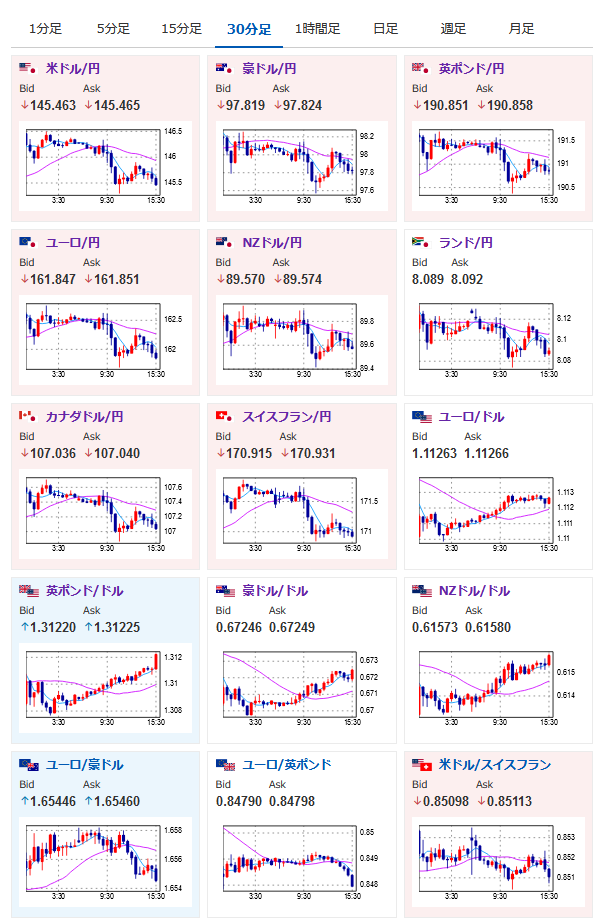This screenshot has height=922, width=599.
Task: Select the 日足 daily chart tab
Action: pyautogui.click(x=386, y=29)
